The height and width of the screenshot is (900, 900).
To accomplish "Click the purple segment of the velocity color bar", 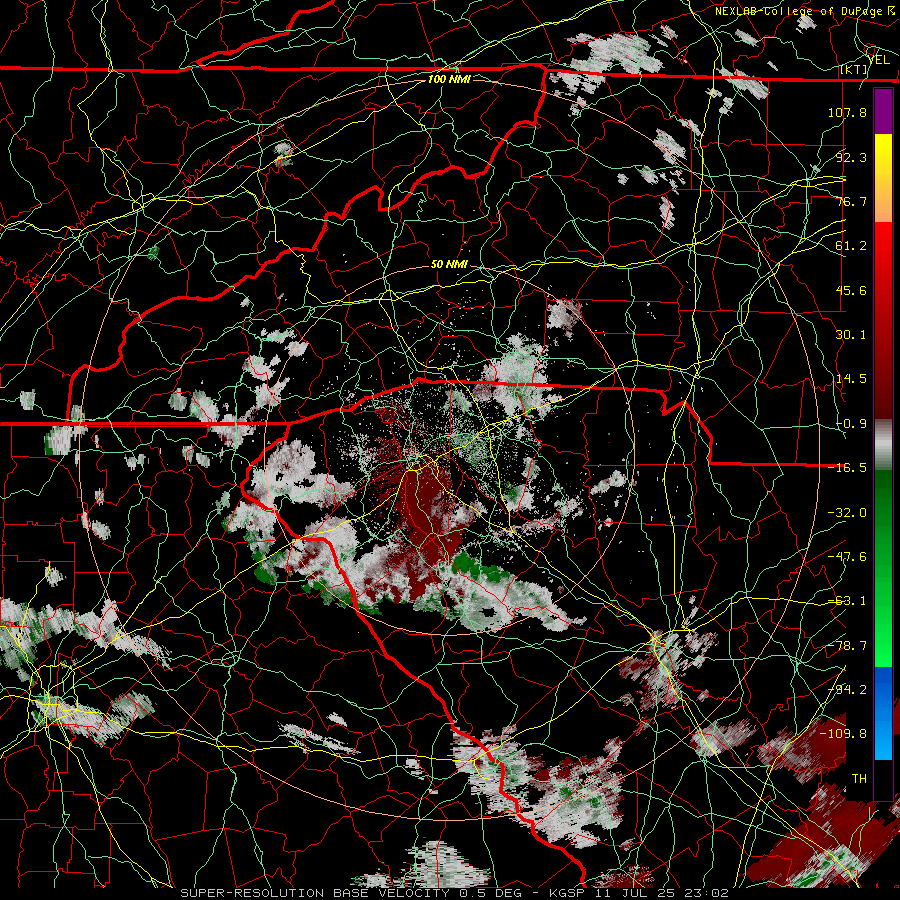I will click(x=883, y=111).
